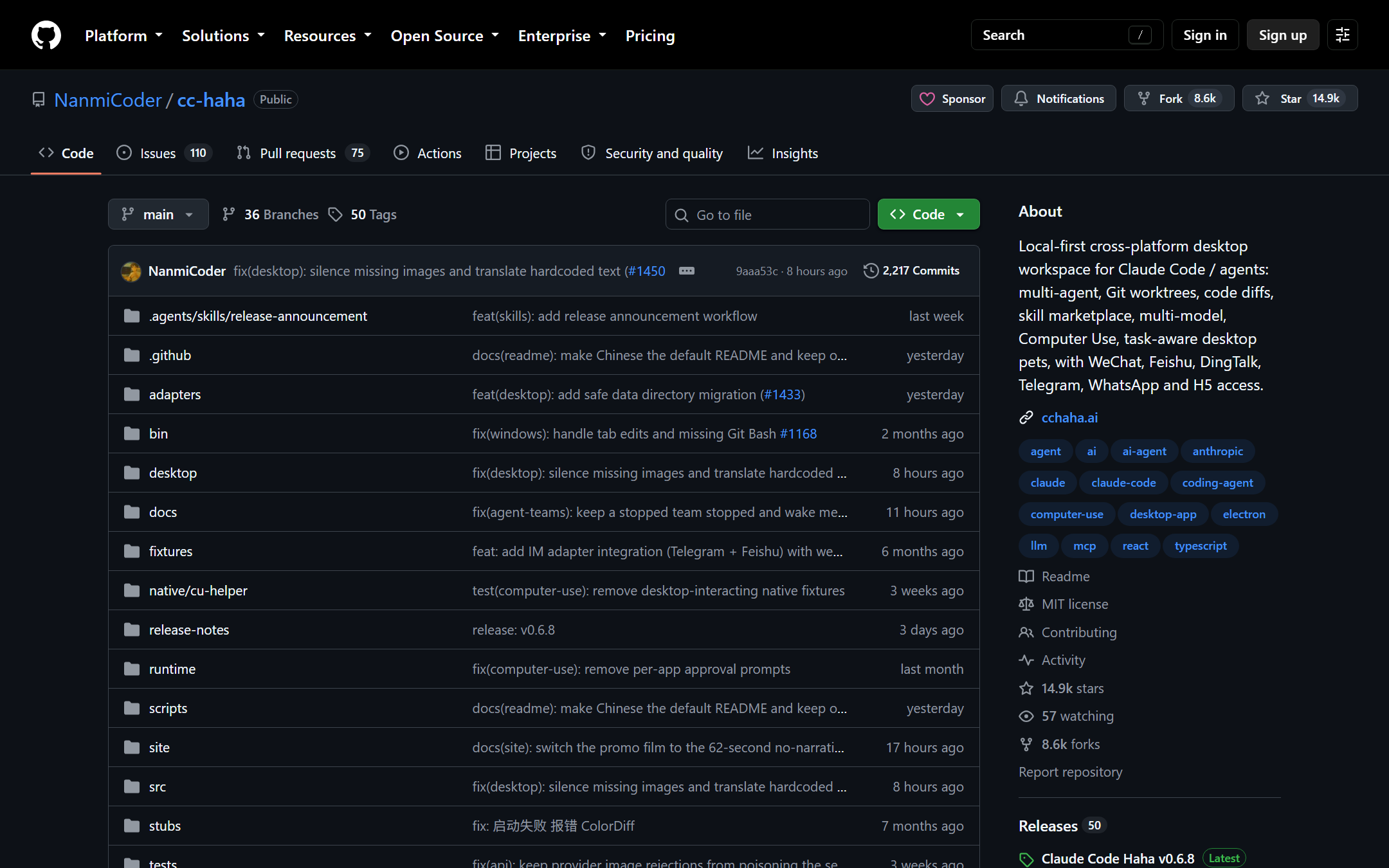
Task: Click the NanmiCoder avatar image
Action: [131, 271]
